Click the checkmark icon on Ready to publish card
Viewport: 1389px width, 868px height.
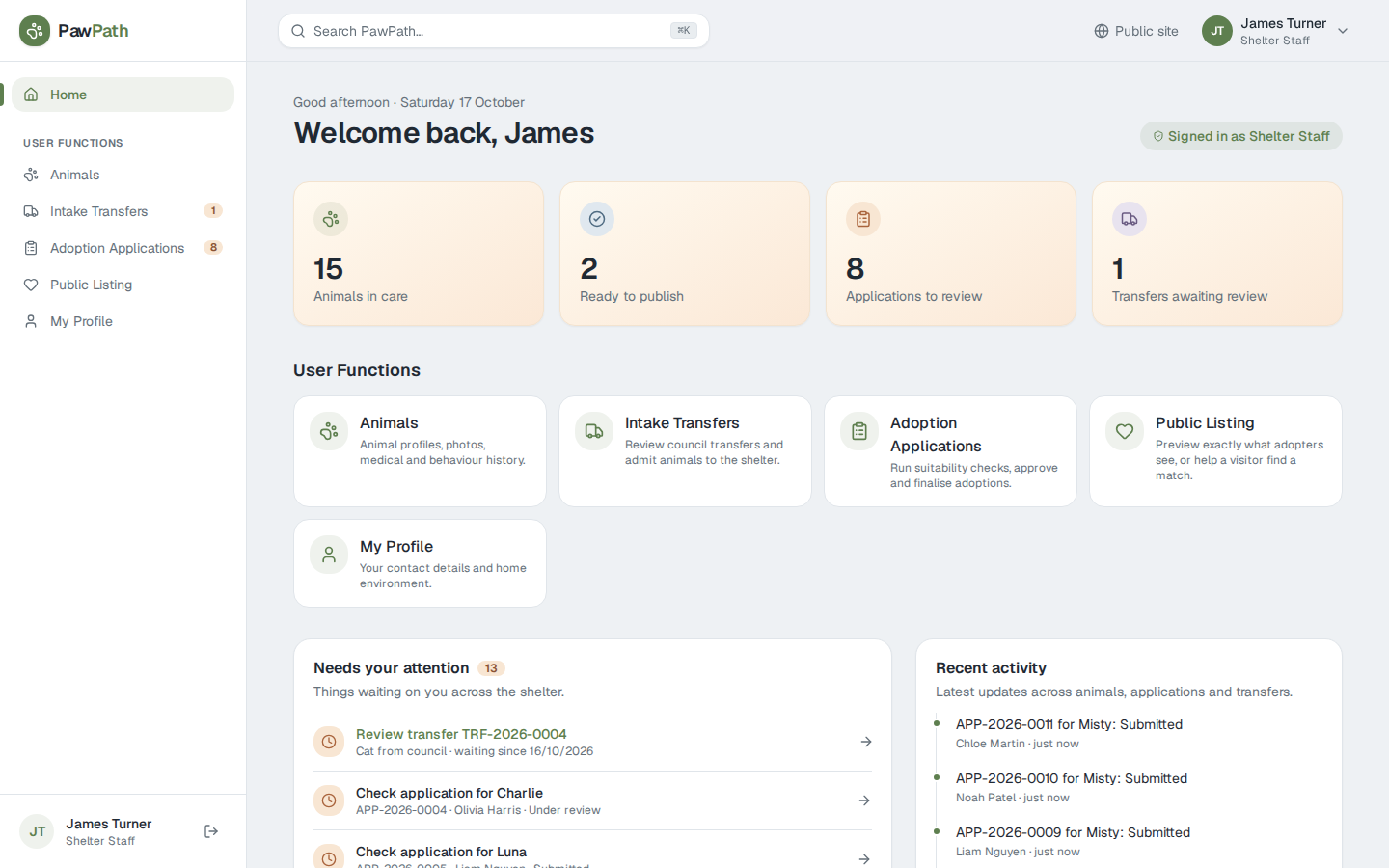pyautogui.click(x=597, y=219)
